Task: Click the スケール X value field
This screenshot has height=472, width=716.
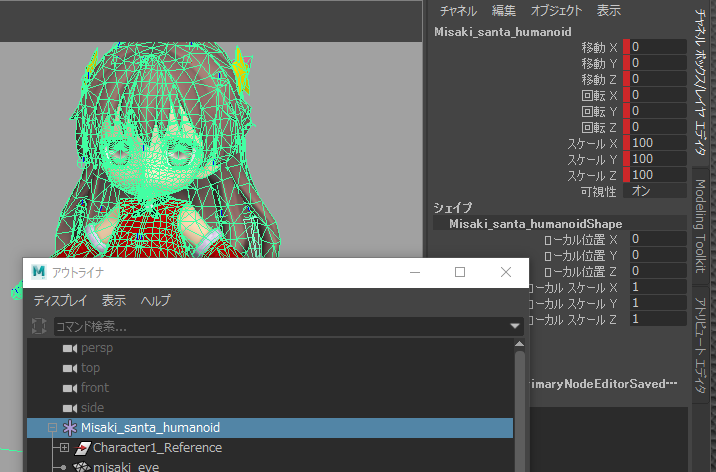Action: pos(658,142)
